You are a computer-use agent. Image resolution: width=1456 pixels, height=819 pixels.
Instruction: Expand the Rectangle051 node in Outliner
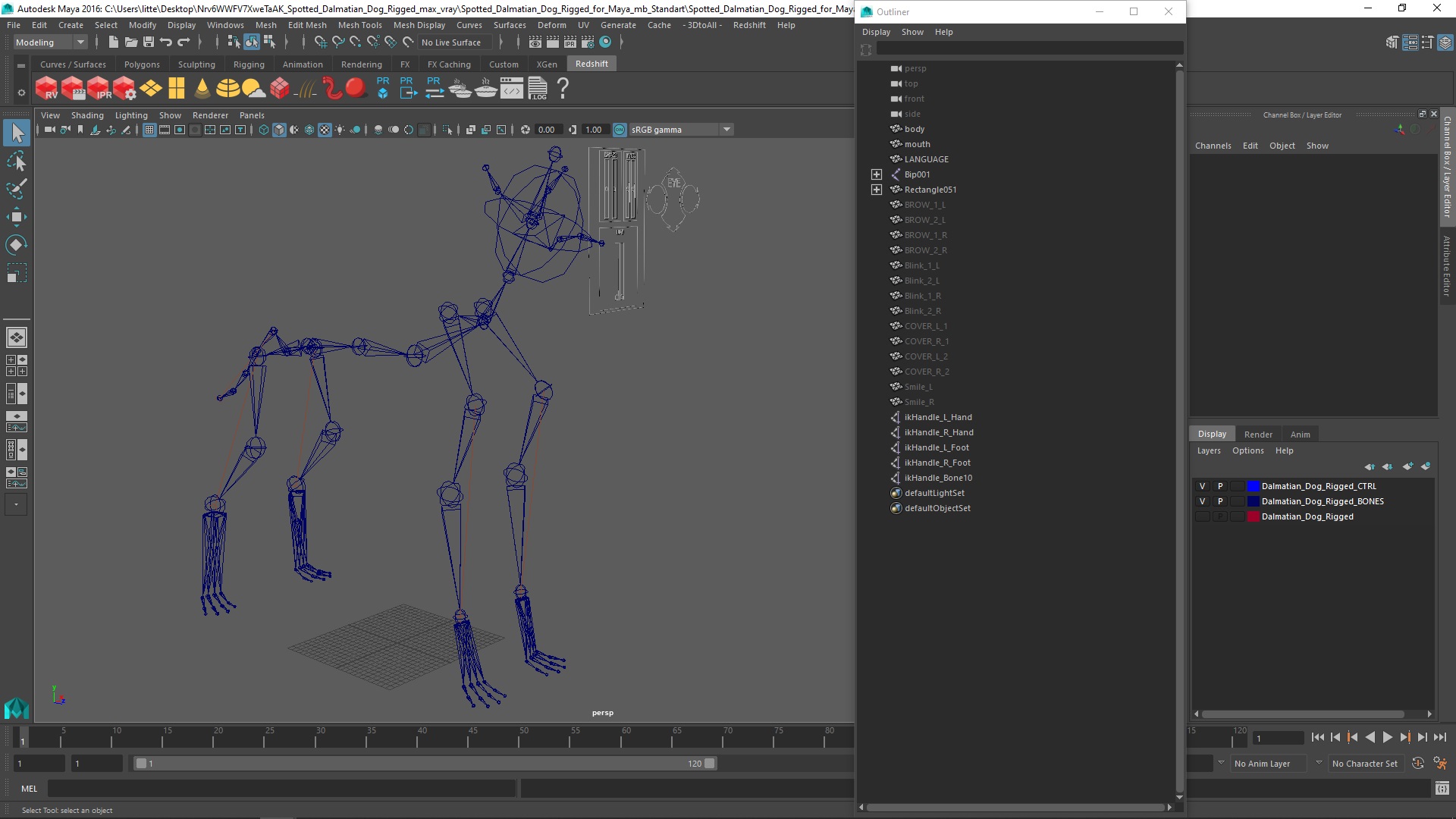click(877, 190)
